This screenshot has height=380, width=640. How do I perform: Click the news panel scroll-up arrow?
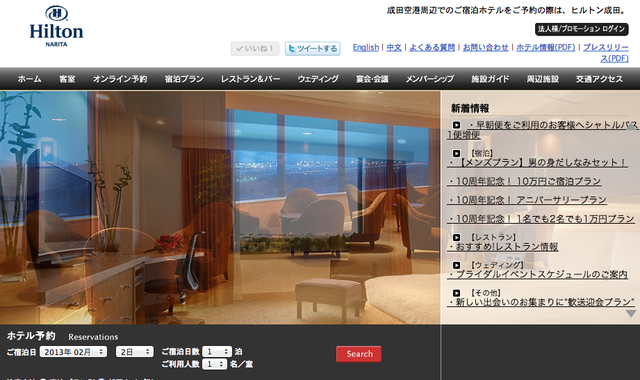click(x=631, y=126)
